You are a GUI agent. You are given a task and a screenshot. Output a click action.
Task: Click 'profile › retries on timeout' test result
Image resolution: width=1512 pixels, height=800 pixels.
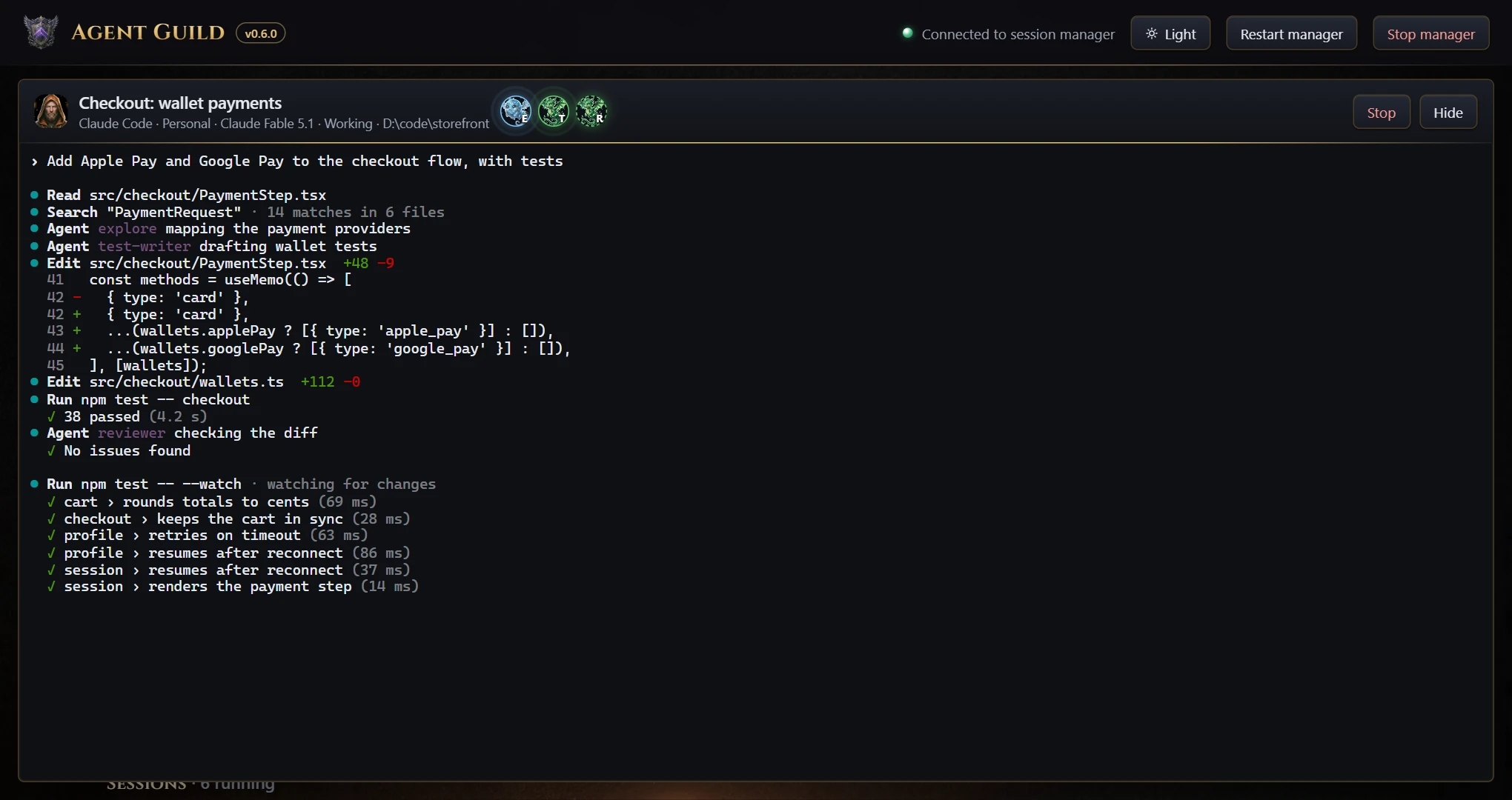[x=207, y=535]
